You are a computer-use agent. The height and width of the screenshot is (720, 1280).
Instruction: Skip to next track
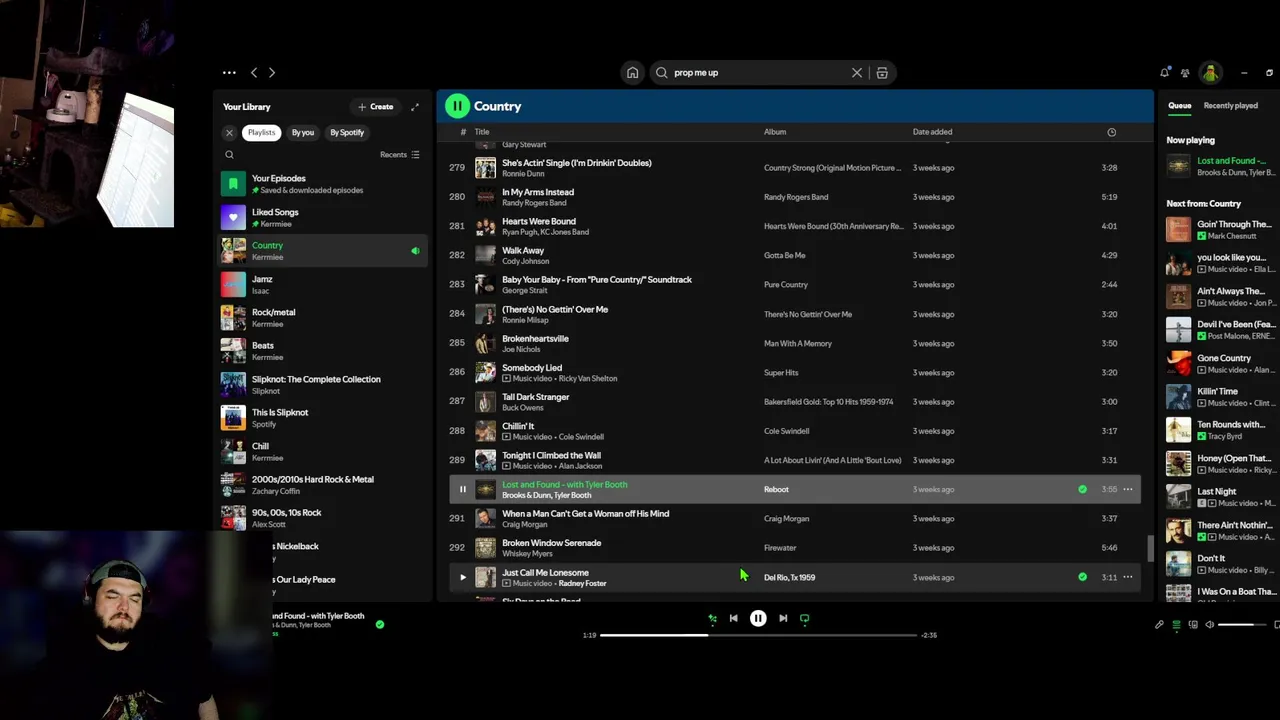click(x=783, y=618)
